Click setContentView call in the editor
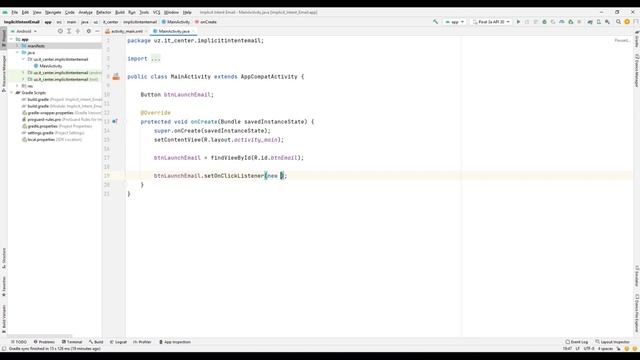Image resolution: width=640 pixels, height=360 pixels. click(178, 140)
